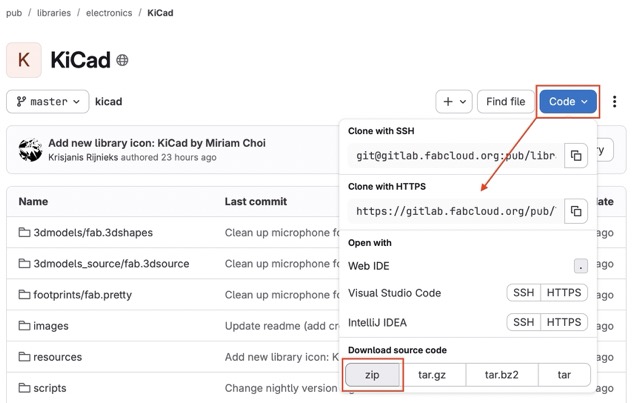Click the public visibility globe icon
This screenshot has height=403, width=640.
click(122, 61)
